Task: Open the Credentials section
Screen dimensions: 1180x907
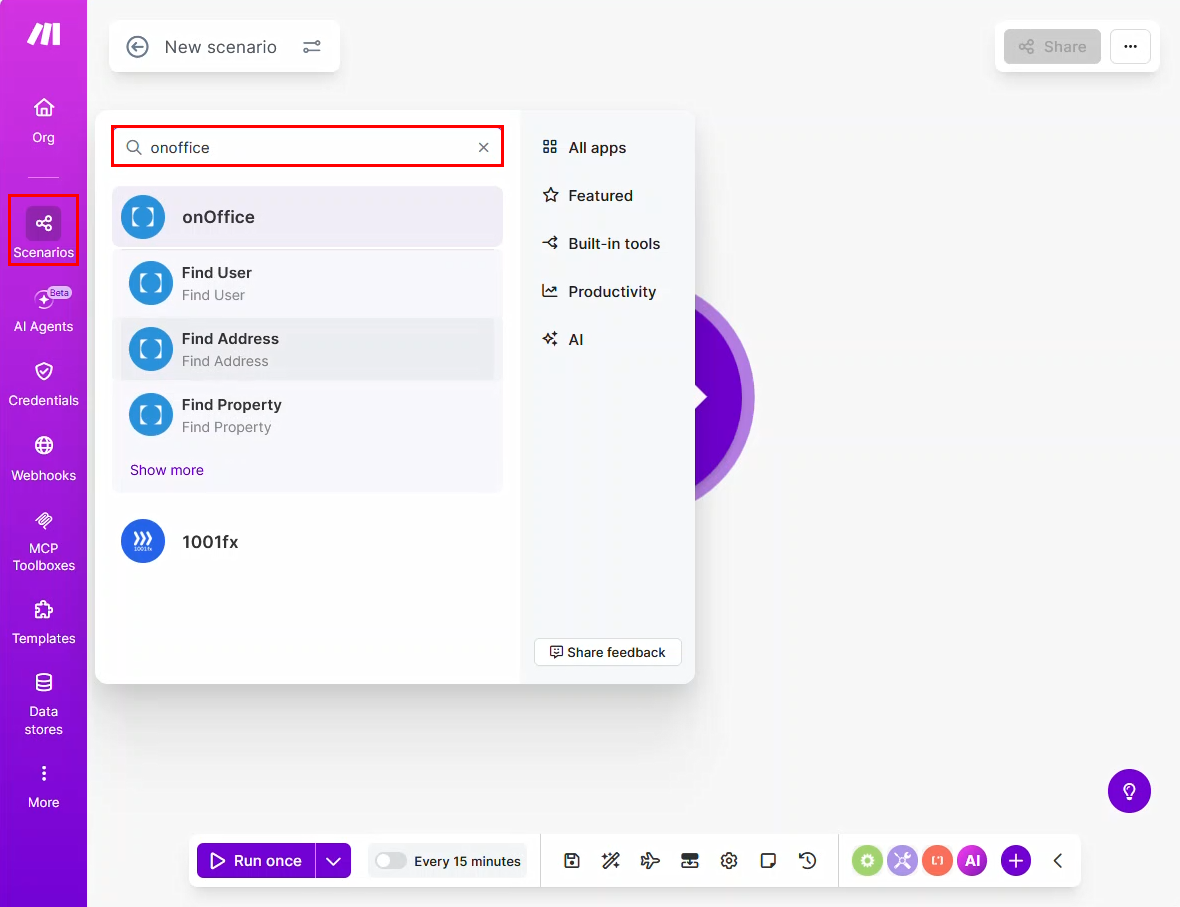Action: click(44, 384)
